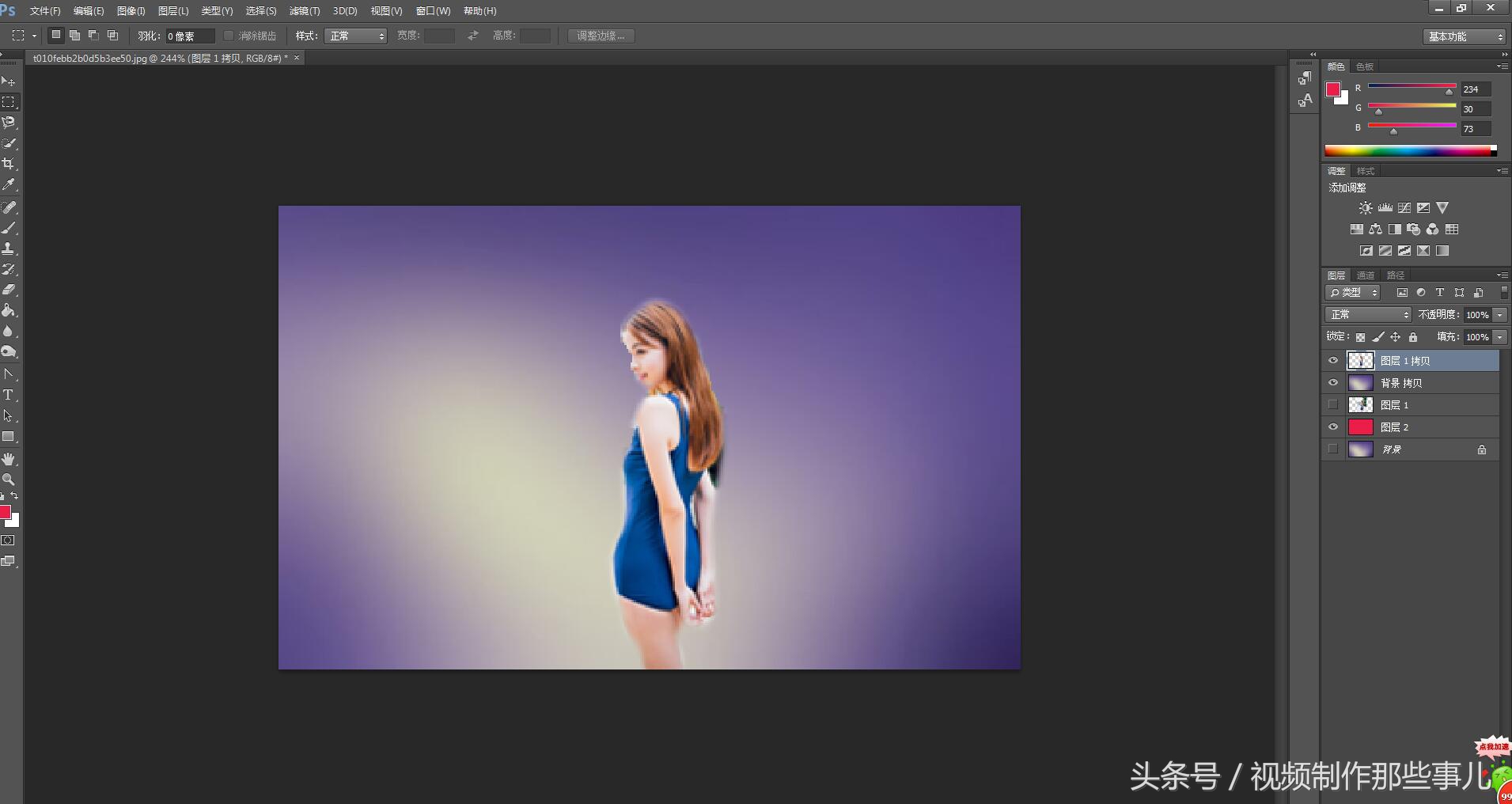This screenshot has width=1512, height=804.
Task: Expand the 基本功能 workspace dropdown
Action: pyautogui.click(x=1465, y=37)
